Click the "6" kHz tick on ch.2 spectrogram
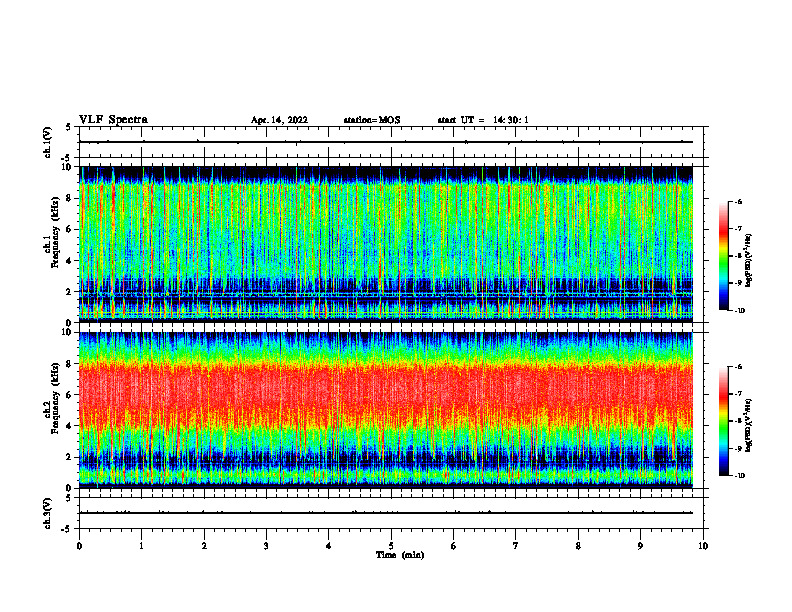 pyautogui.click(x=70, y=395)
